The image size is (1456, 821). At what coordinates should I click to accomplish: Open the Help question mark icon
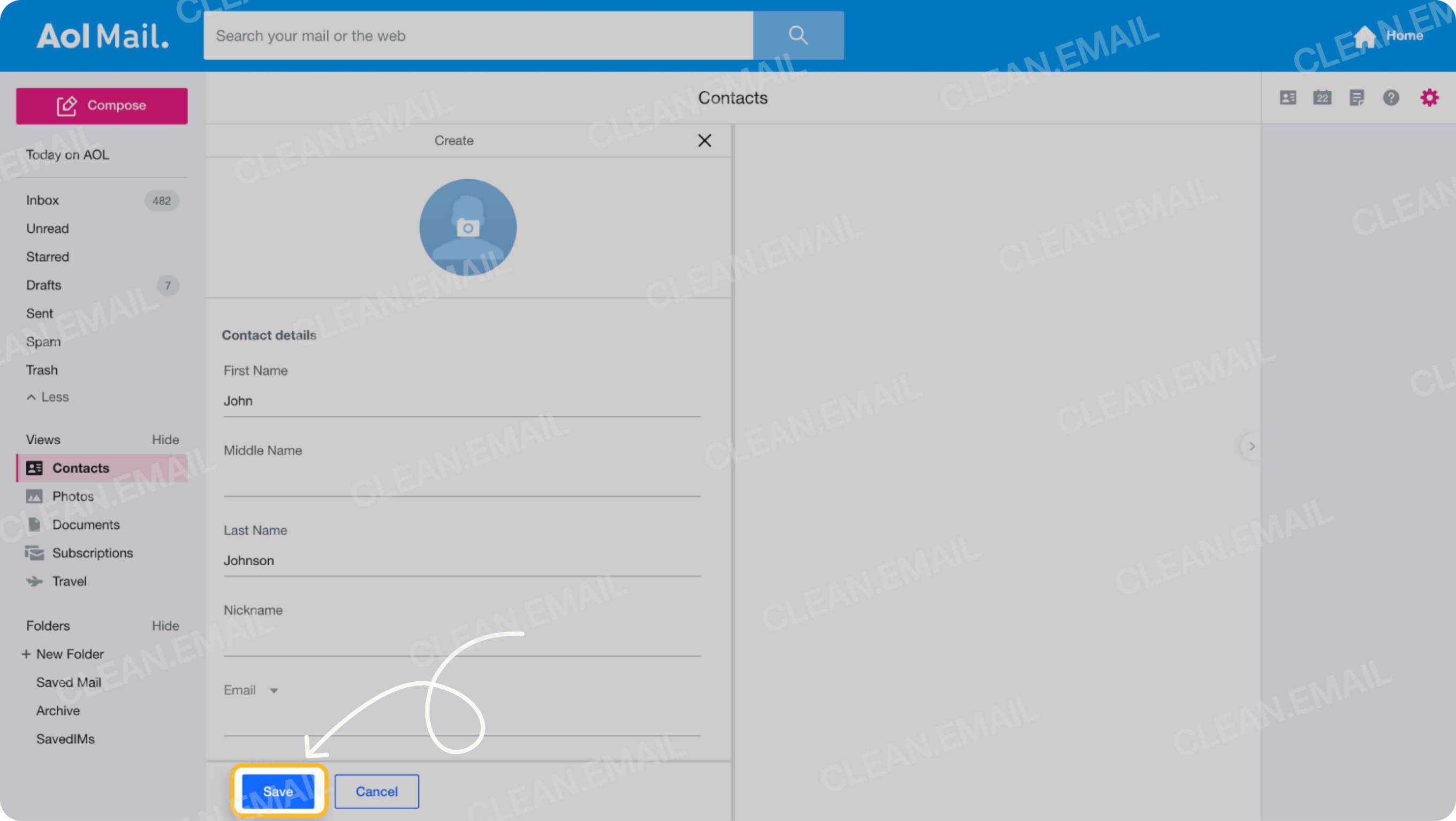click(x=1392, y=98)
